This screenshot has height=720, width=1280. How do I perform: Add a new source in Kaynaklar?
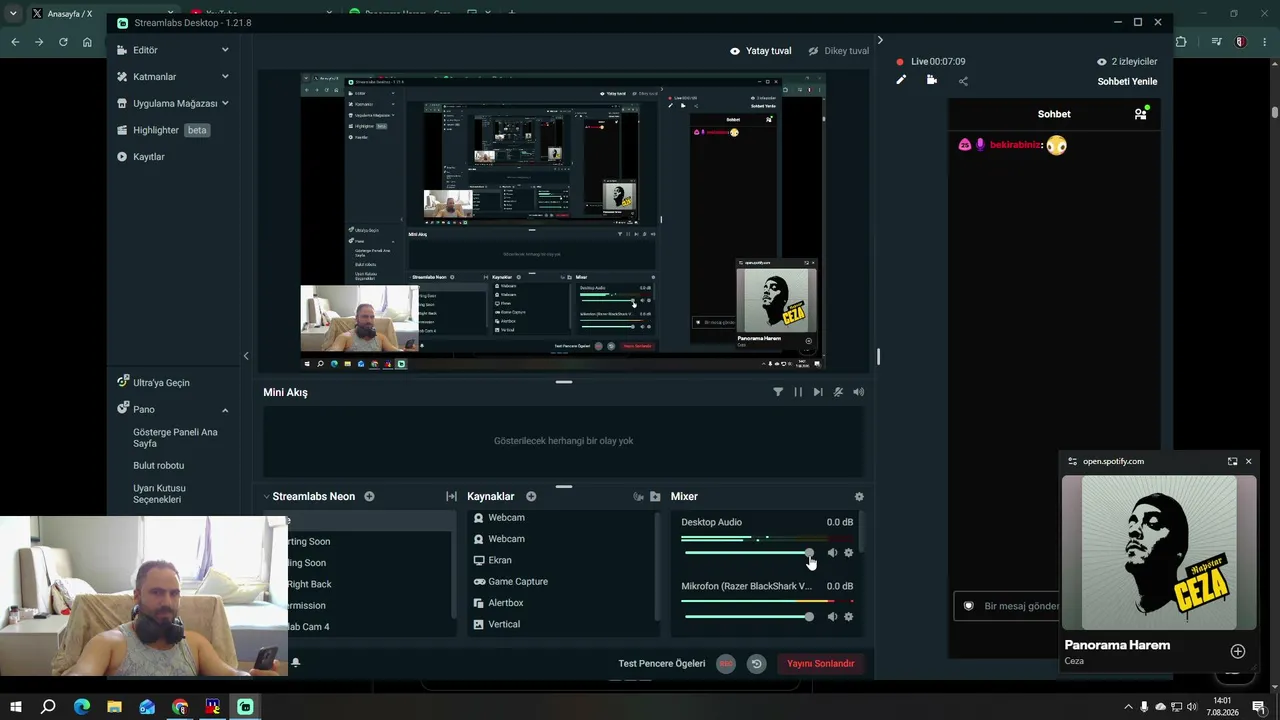pyautogui.click(x=531, y=497)
